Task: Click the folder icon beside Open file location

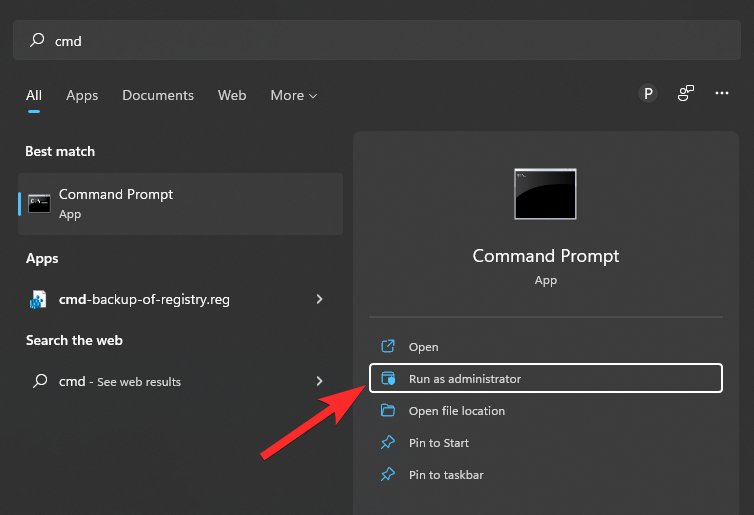Action: (x=389, y=411)
